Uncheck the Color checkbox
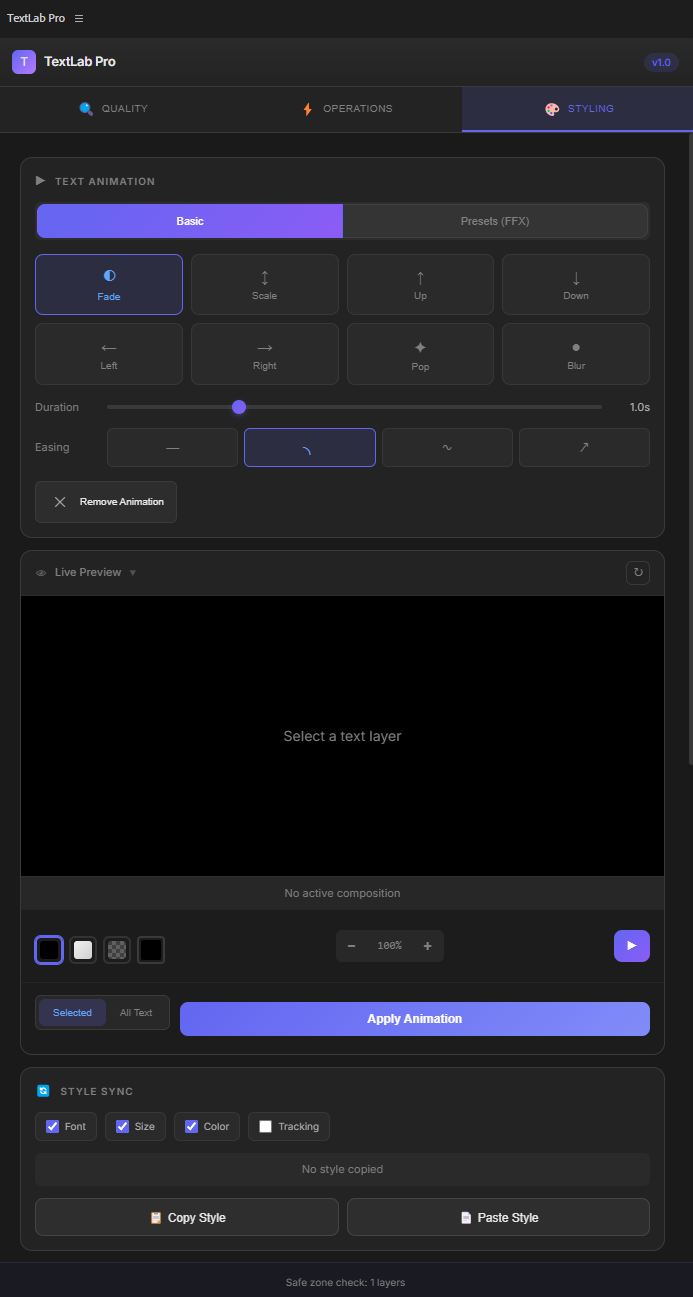The image size is (693, 1297). click(x=192, y=1126)
